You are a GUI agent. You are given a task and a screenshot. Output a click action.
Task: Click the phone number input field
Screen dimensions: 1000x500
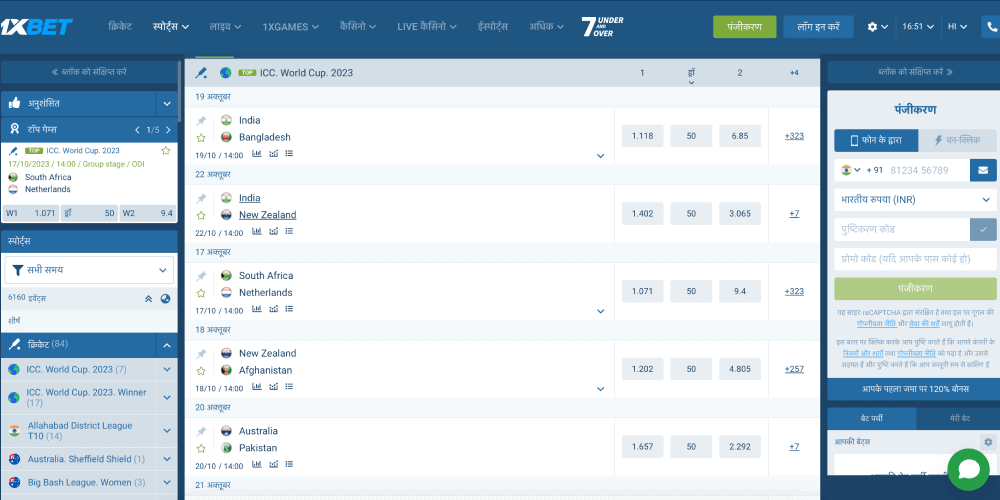point(927,170)
